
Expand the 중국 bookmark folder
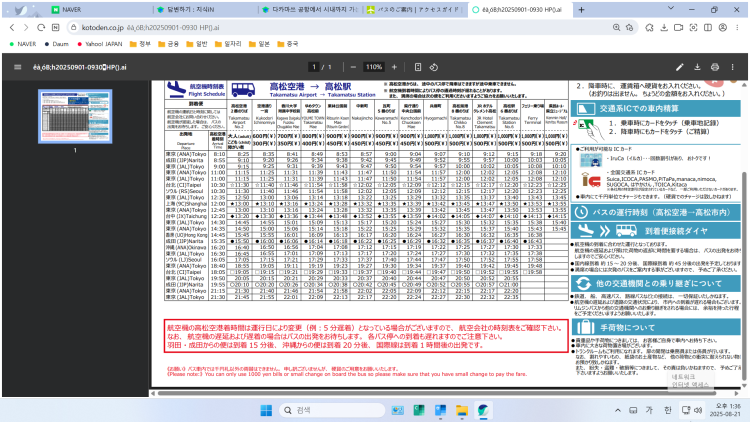pyautogui.click(x=287, y=44)
